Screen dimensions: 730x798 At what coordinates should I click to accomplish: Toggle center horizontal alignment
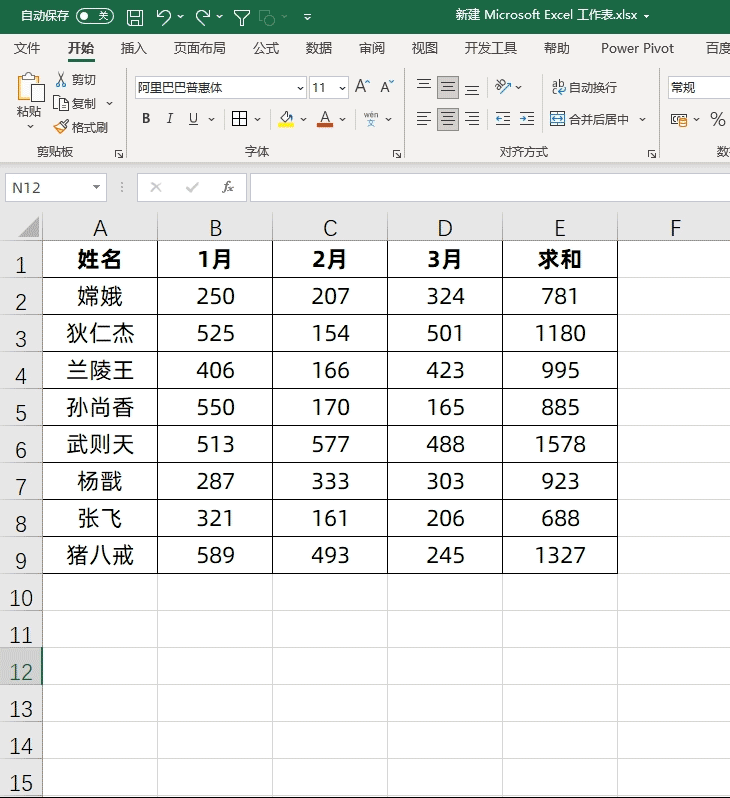pyautogui.click(x=447, y=119)
